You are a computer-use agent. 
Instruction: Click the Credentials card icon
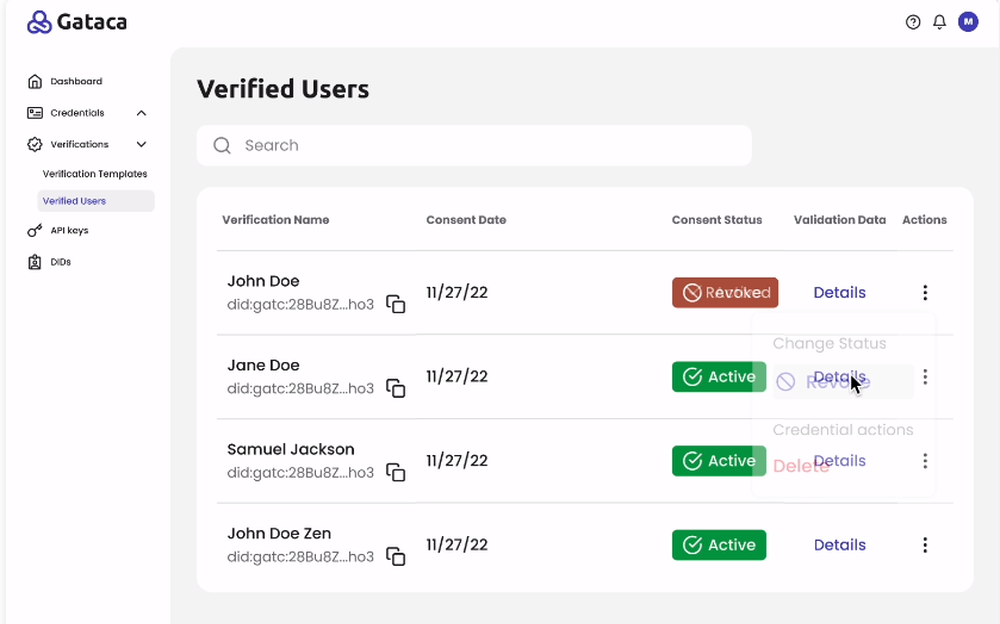coord(35,113)
